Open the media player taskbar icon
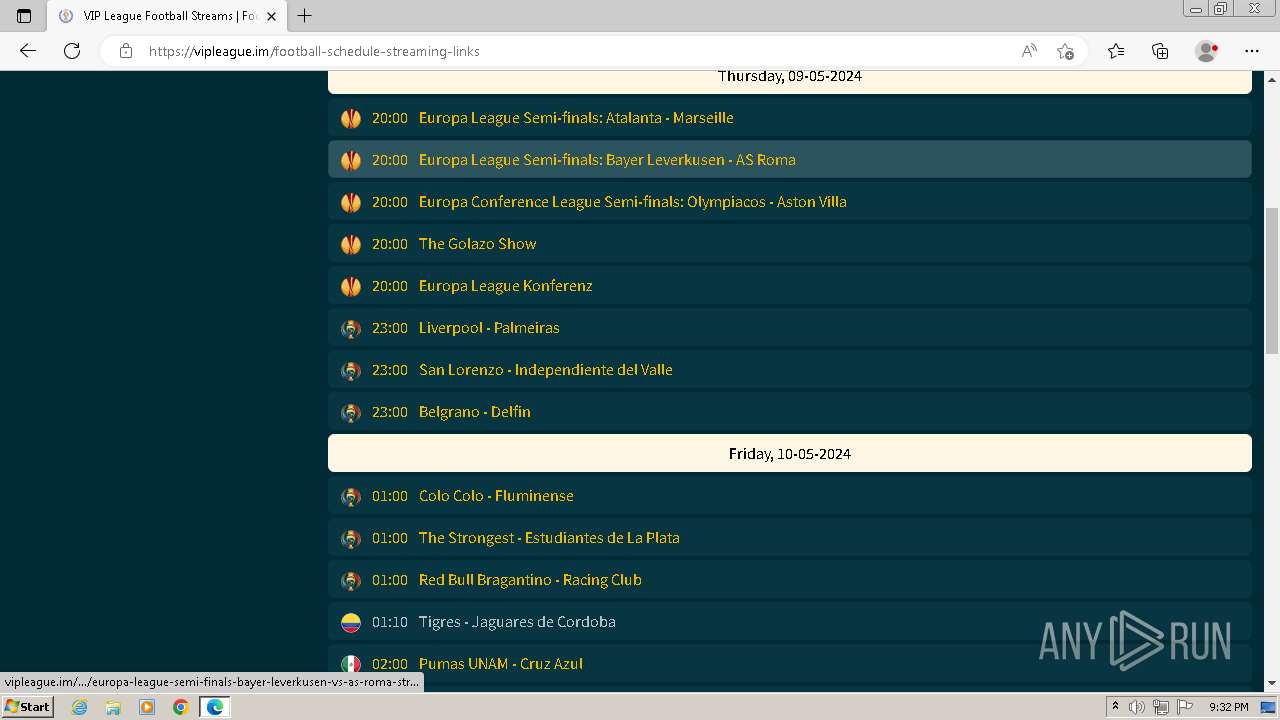This screenshot has height=720, width=1280. (147, 707)
